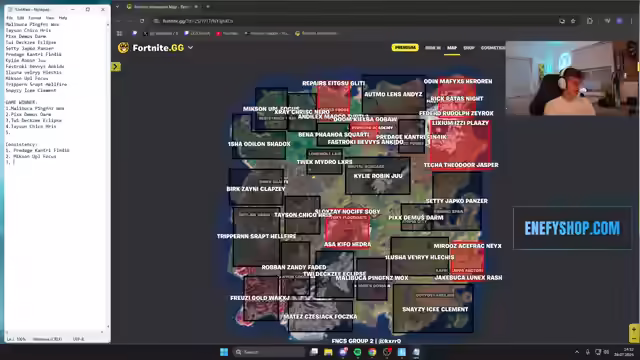This screenshot has width=640, height=360.
Task: Open the COSMETICS navigation item
Action: tap(493, 48)
